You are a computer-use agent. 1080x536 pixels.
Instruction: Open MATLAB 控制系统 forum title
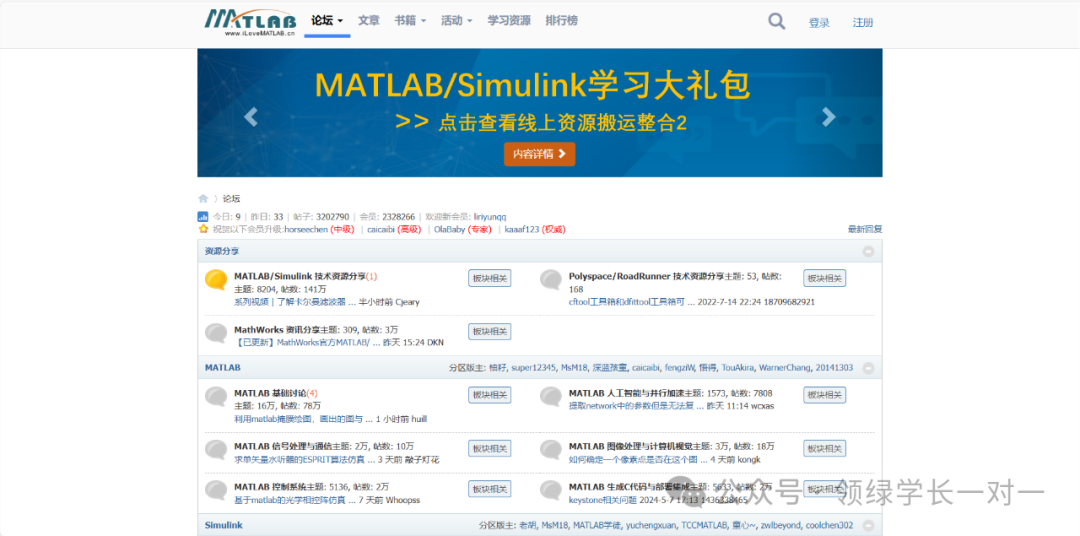[x=269, y=486]
